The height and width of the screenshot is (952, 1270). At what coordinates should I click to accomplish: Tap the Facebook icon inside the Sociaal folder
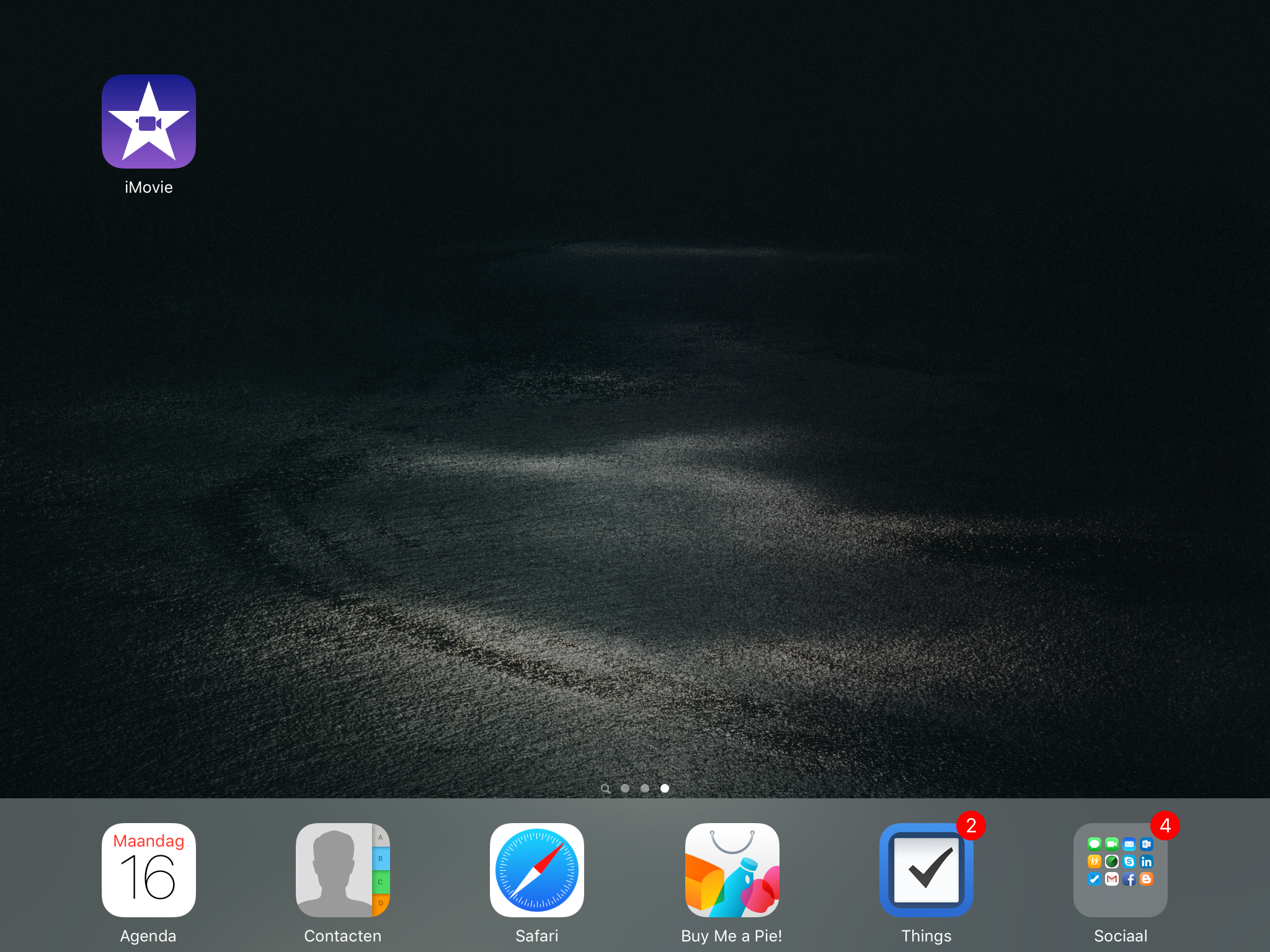coord(1129,879)
